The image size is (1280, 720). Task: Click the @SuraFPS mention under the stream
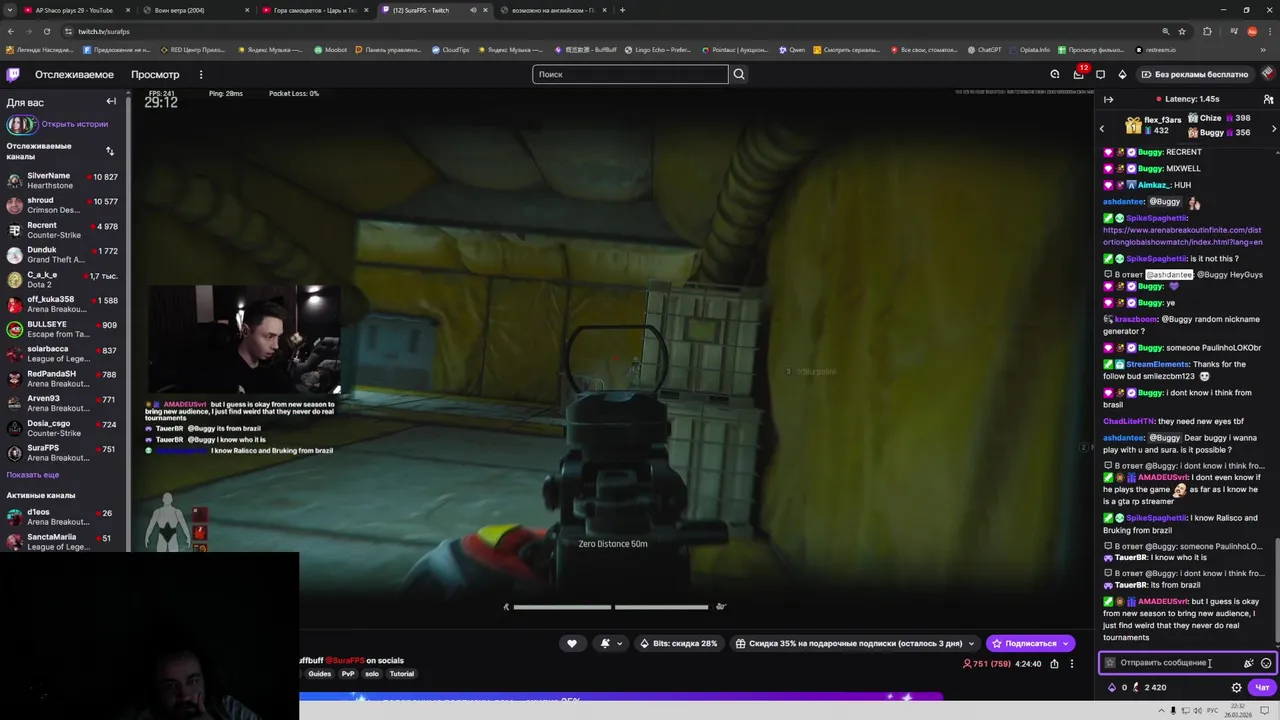tap(344, 660)
